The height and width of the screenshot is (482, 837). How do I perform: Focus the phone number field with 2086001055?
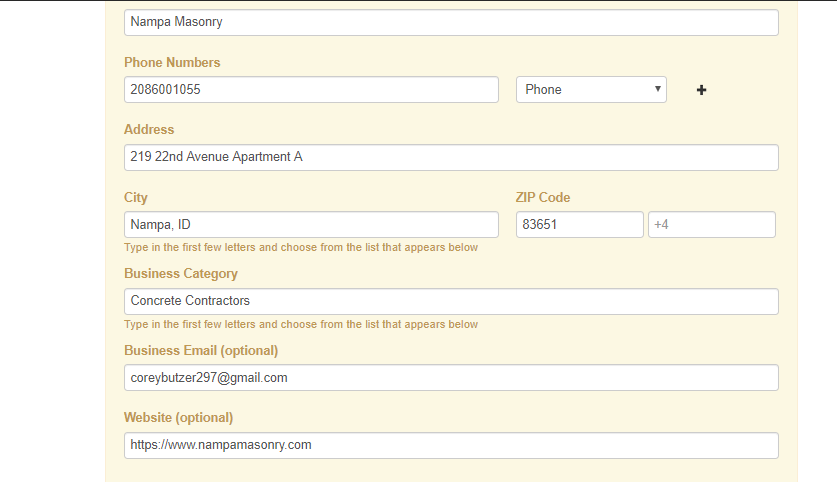[x=311, y=89]
